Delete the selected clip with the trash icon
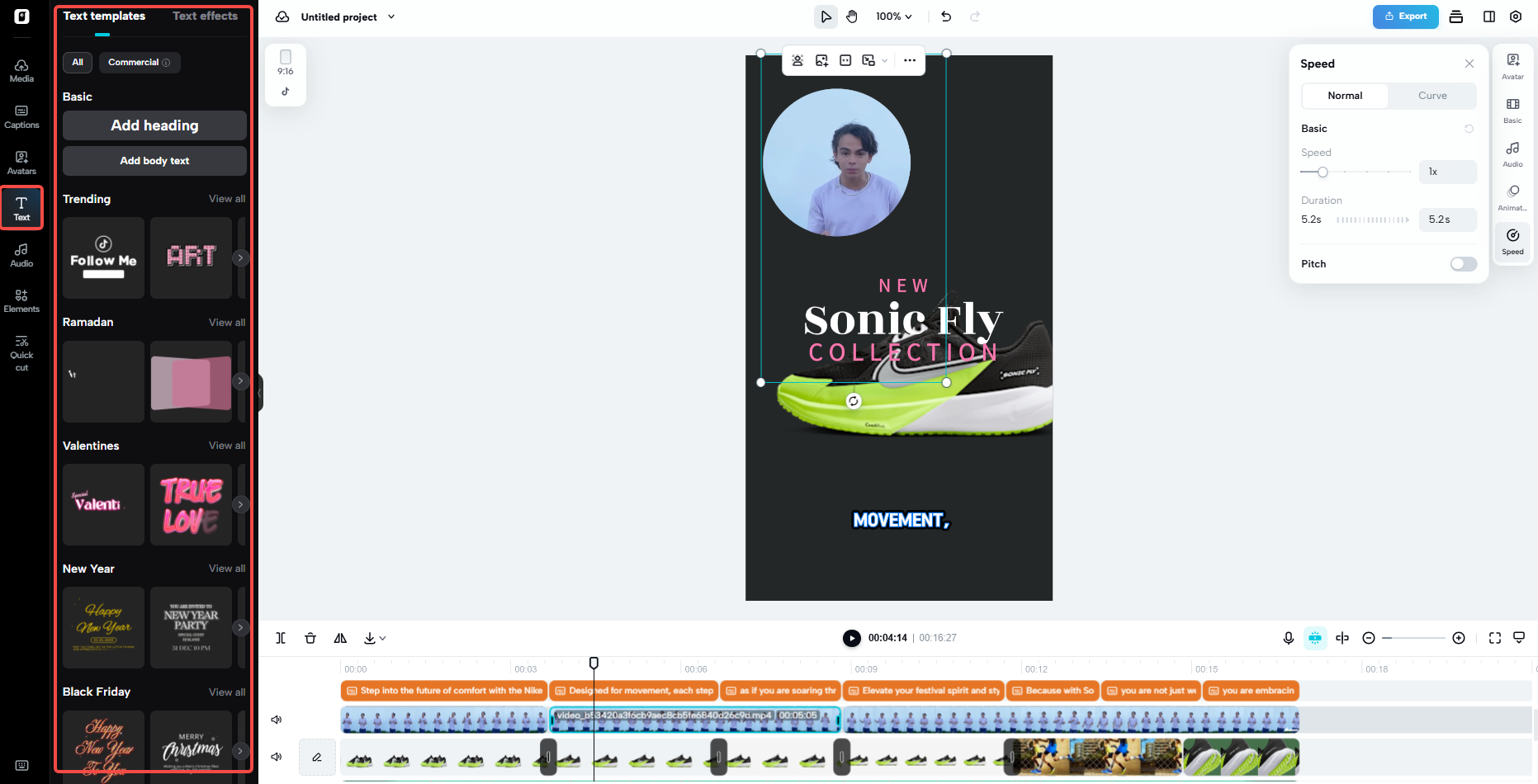This screenshot has width=1538, height=784. pyautogui.click(x=310, y=638)
